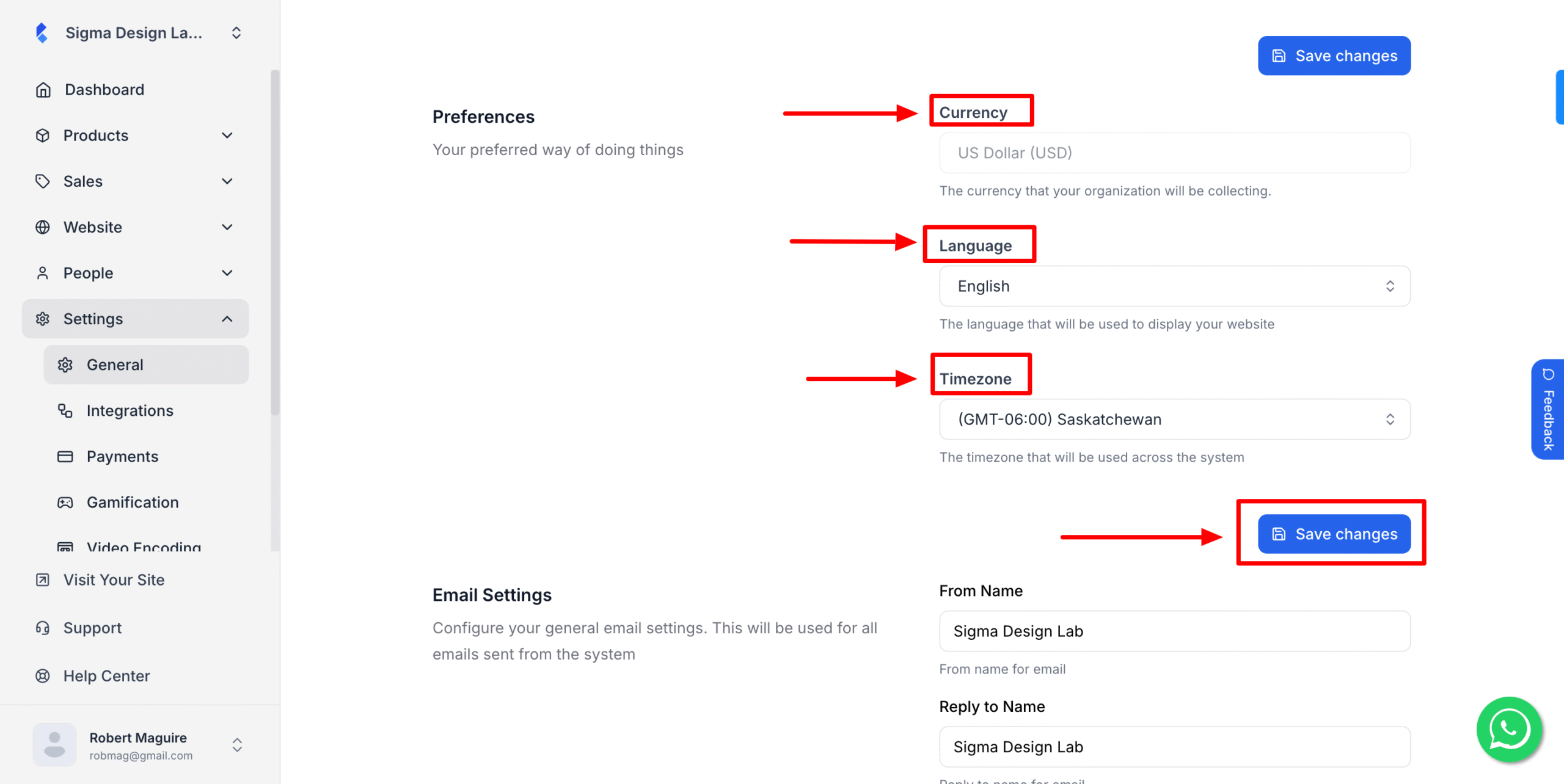This screenshot has height=784, width=1564.
Task: Select the General settings menu item
Action: coord(116,365)
